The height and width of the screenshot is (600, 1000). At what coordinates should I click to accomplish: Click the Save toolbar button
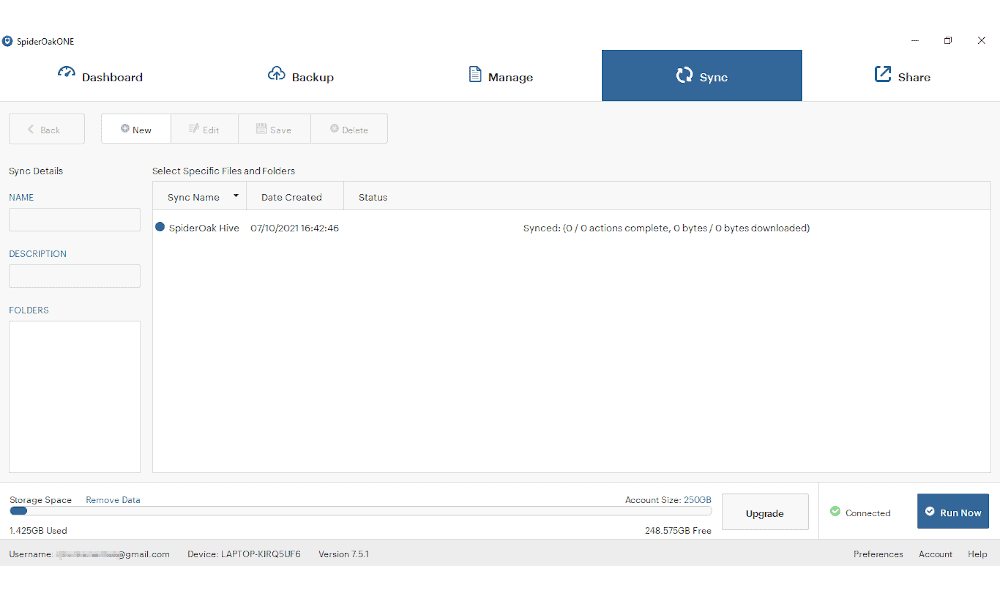point(274,129)
